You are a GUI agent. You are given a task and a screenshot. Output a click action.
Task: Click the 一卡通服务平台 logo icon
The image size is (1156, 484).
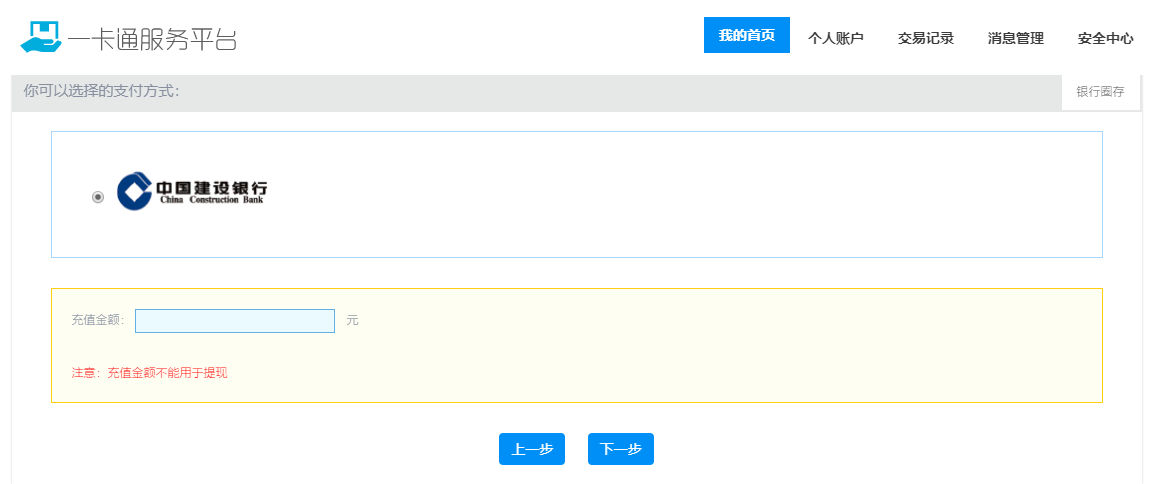click(x=40, y=37)
